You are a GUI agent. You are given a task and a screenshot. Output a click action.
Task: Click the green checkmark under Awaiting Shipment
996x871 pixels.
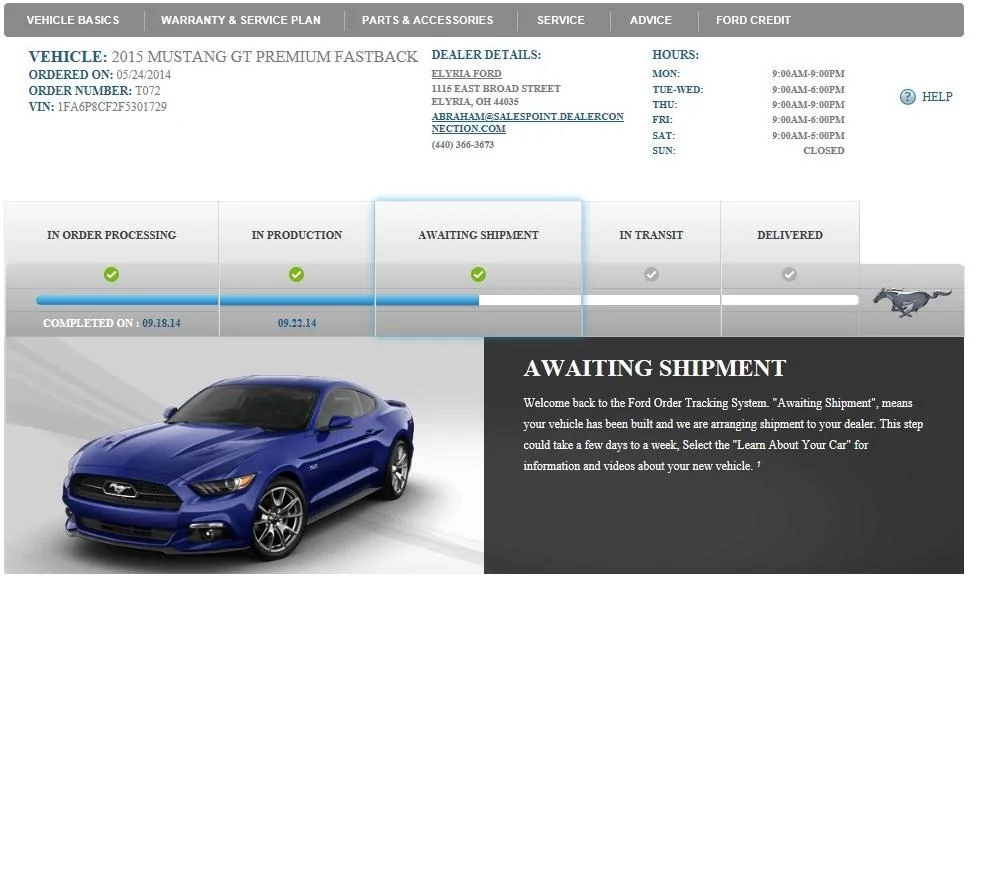(478, 274)
